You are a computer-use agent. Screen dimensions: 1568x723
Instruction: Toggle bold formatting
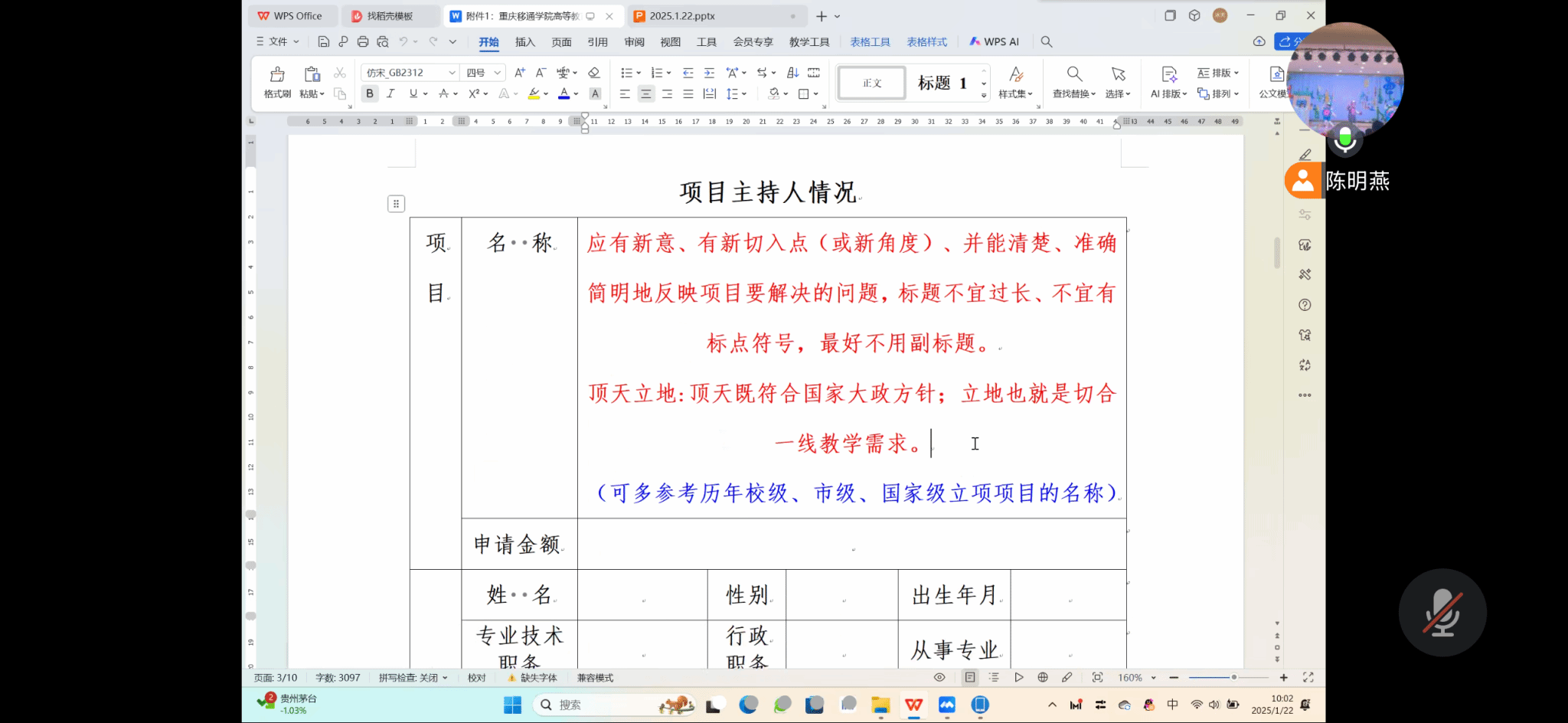point(370,93)
